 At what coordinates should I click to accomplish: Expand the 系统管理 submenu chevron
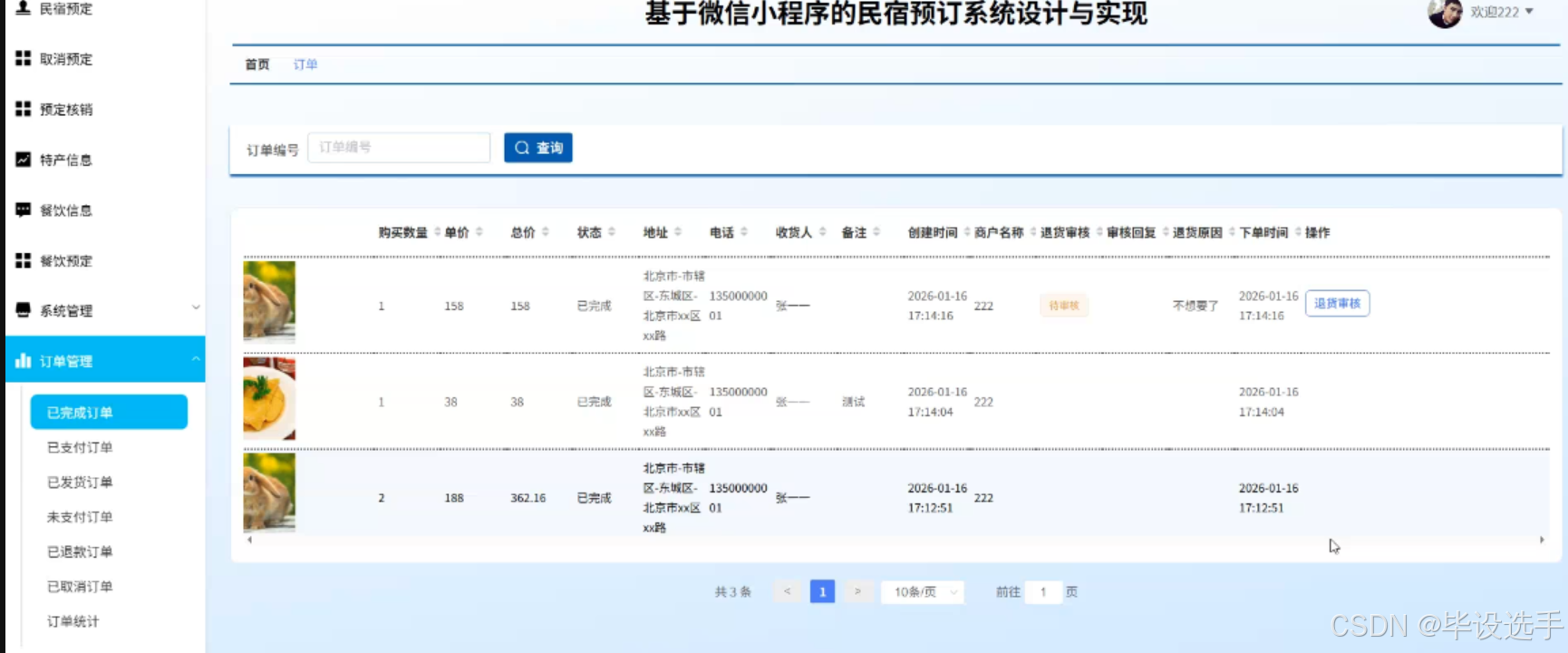pos(196,308)
